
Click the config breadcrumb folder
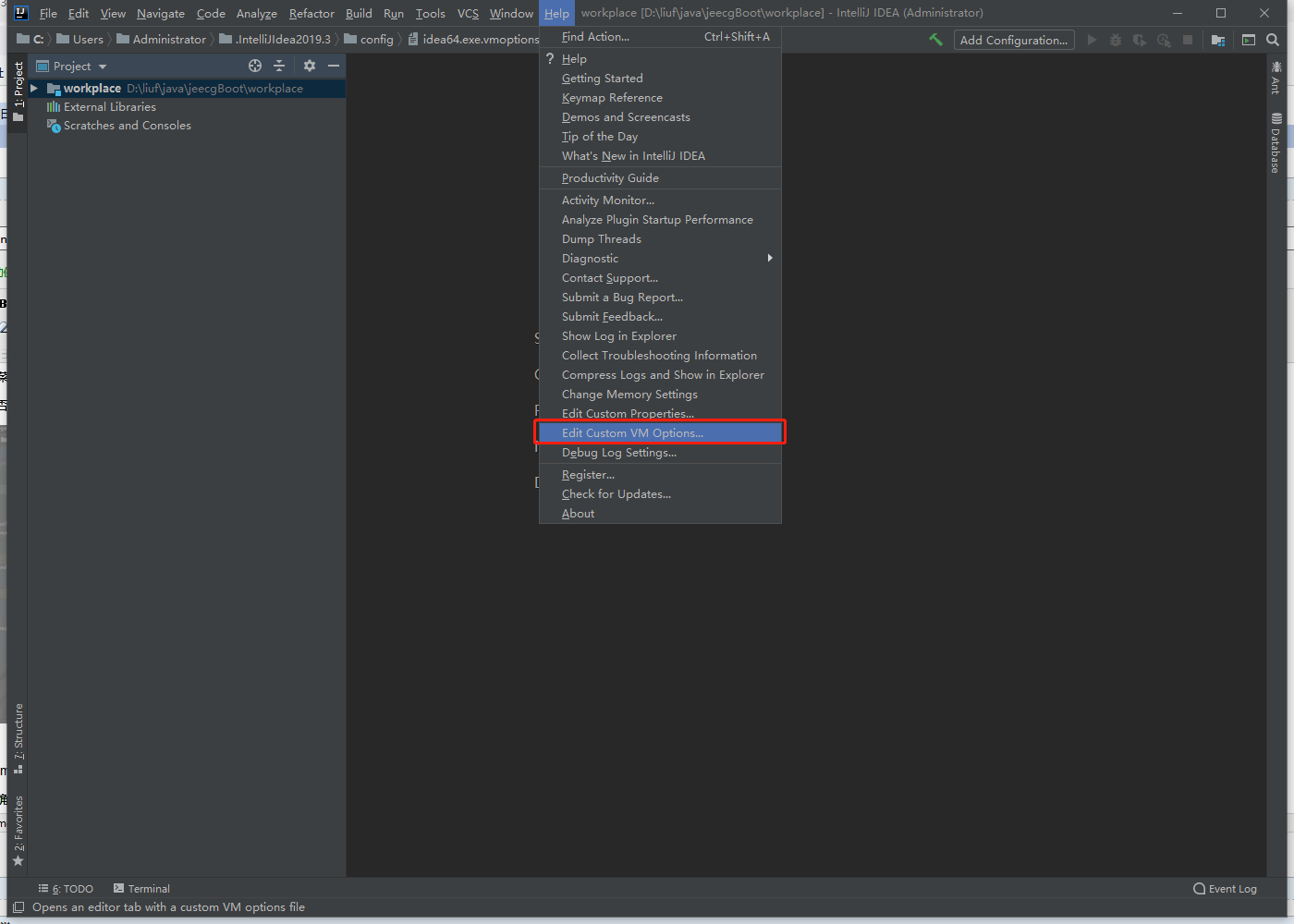[369, 39]
